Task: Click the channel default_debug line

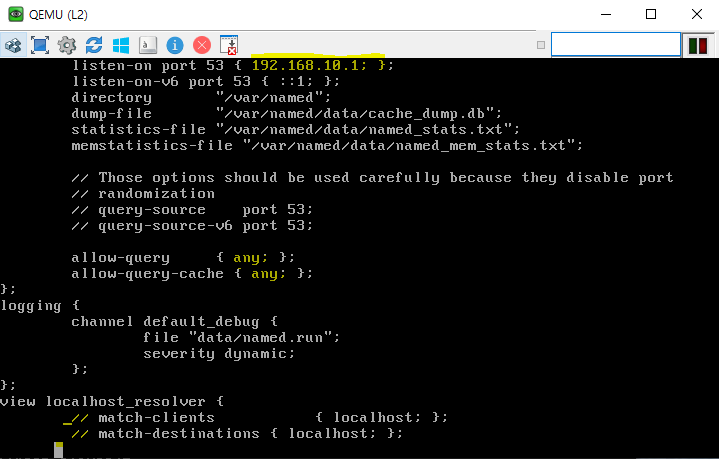Action: (174, 321)
